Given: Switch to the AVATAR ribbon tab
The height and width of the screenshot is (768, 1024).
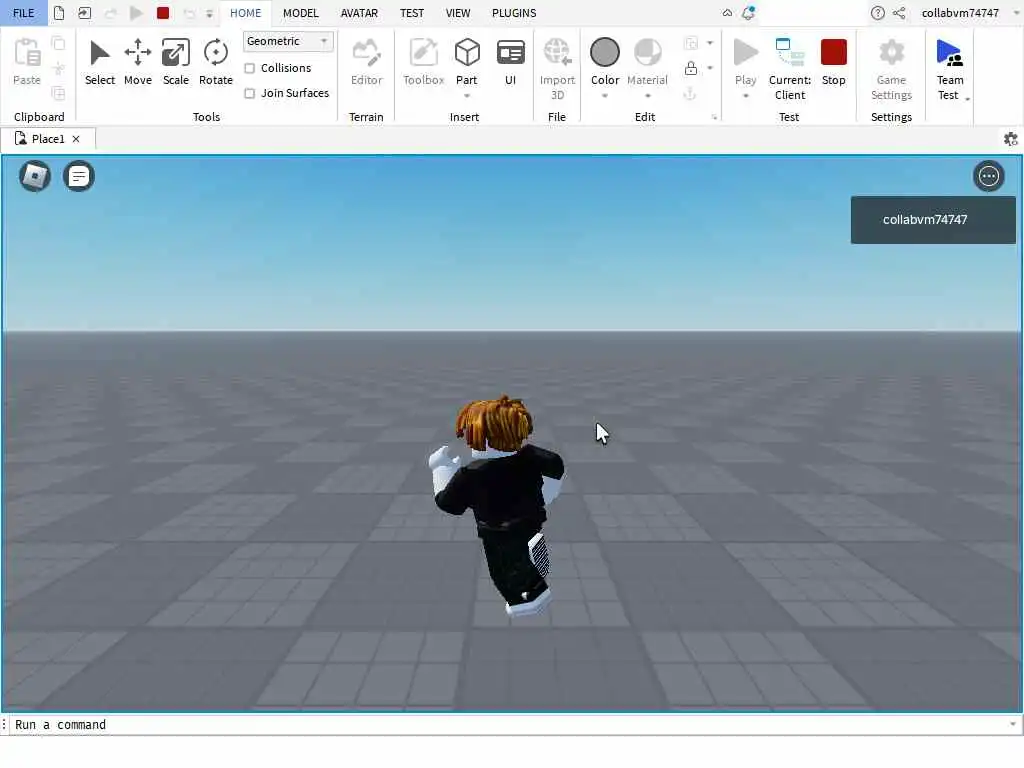Looking at the screenshot, I should tap(359, 13).
